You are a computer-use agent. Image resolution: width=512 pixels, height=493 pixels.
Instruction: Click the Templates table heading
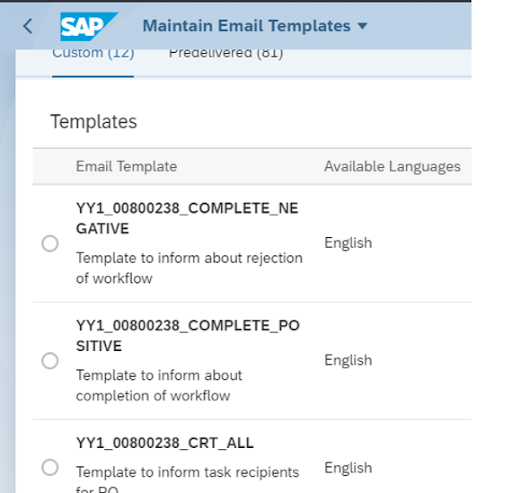(94, 122)
